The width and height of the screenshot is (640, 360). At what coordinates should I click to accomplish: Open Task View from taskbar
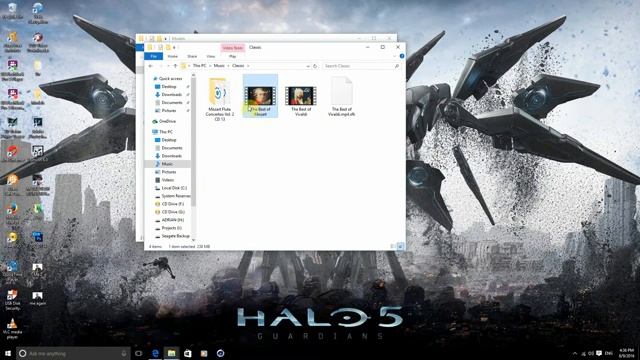click(139, 353)
